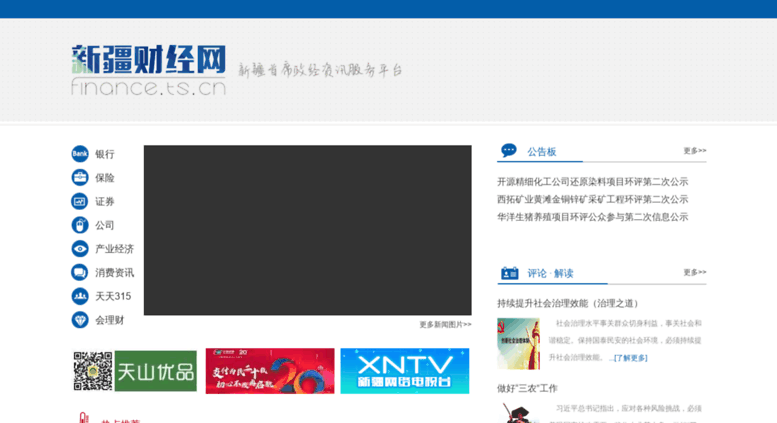The height and width of the screenshot is (423, 777).
Task: Open the 消费资讯 category link
Action: (114, 273)
